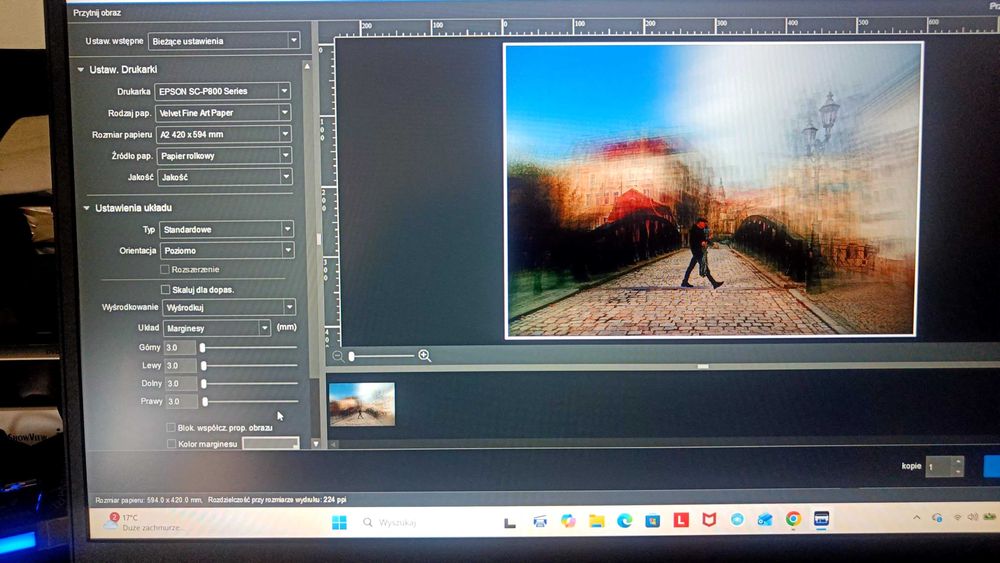
Task: Open the printer app in the taskbar
Action: tap(540, 522)
